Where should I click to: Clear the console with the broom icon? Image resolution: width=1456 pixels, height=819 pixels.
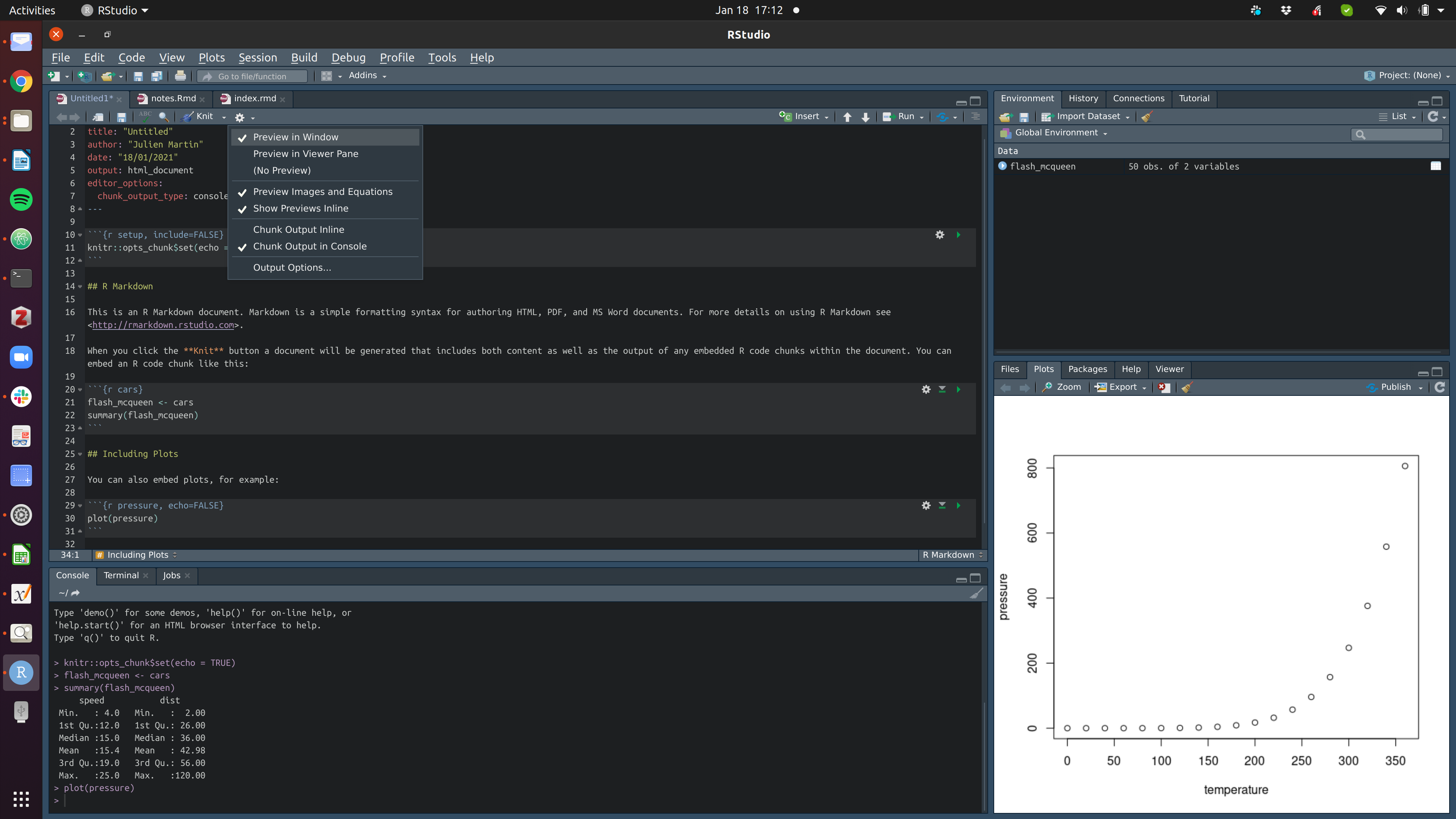(976, 593)
